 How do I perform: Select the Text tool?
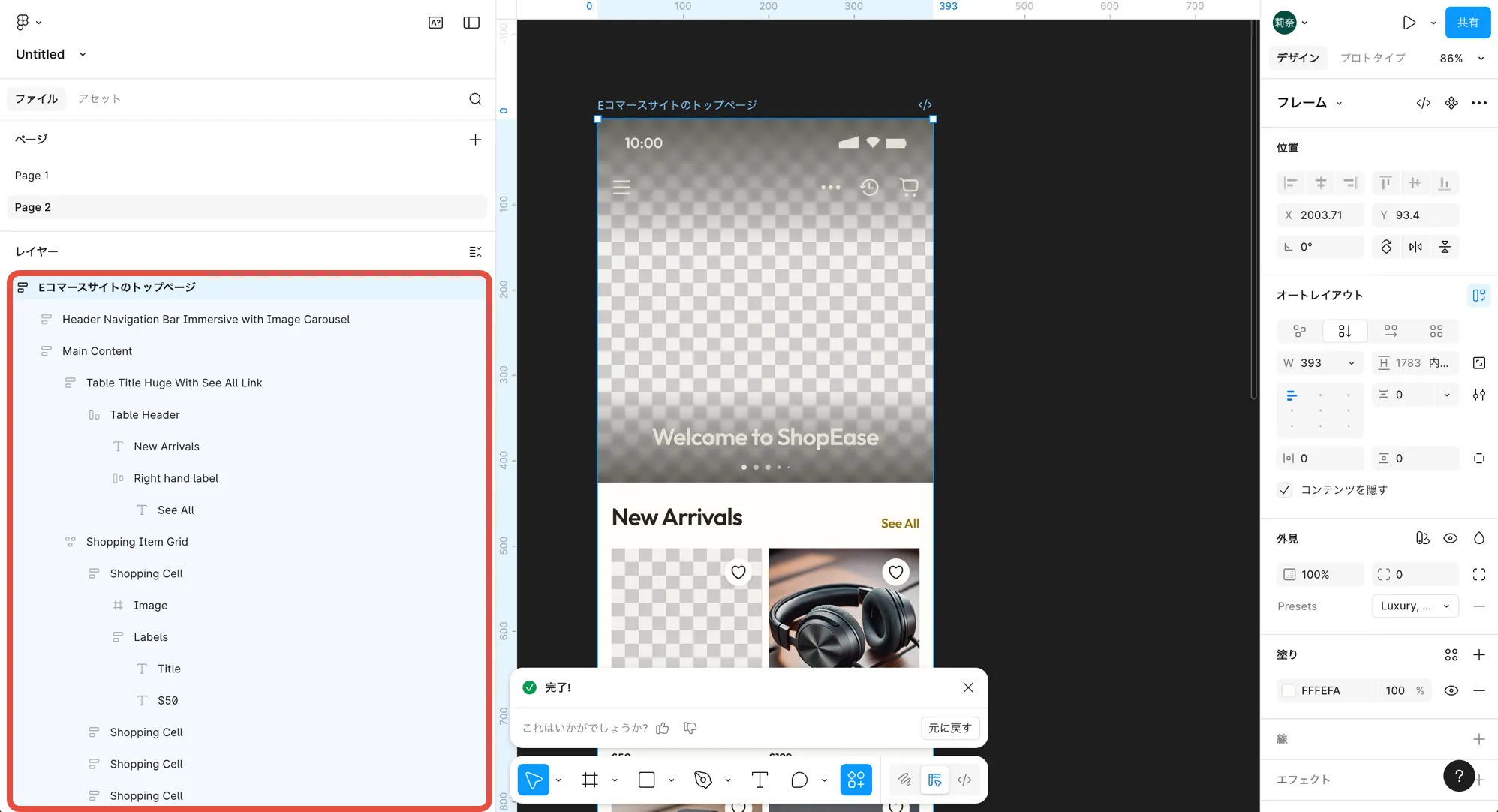coord(760,780)
